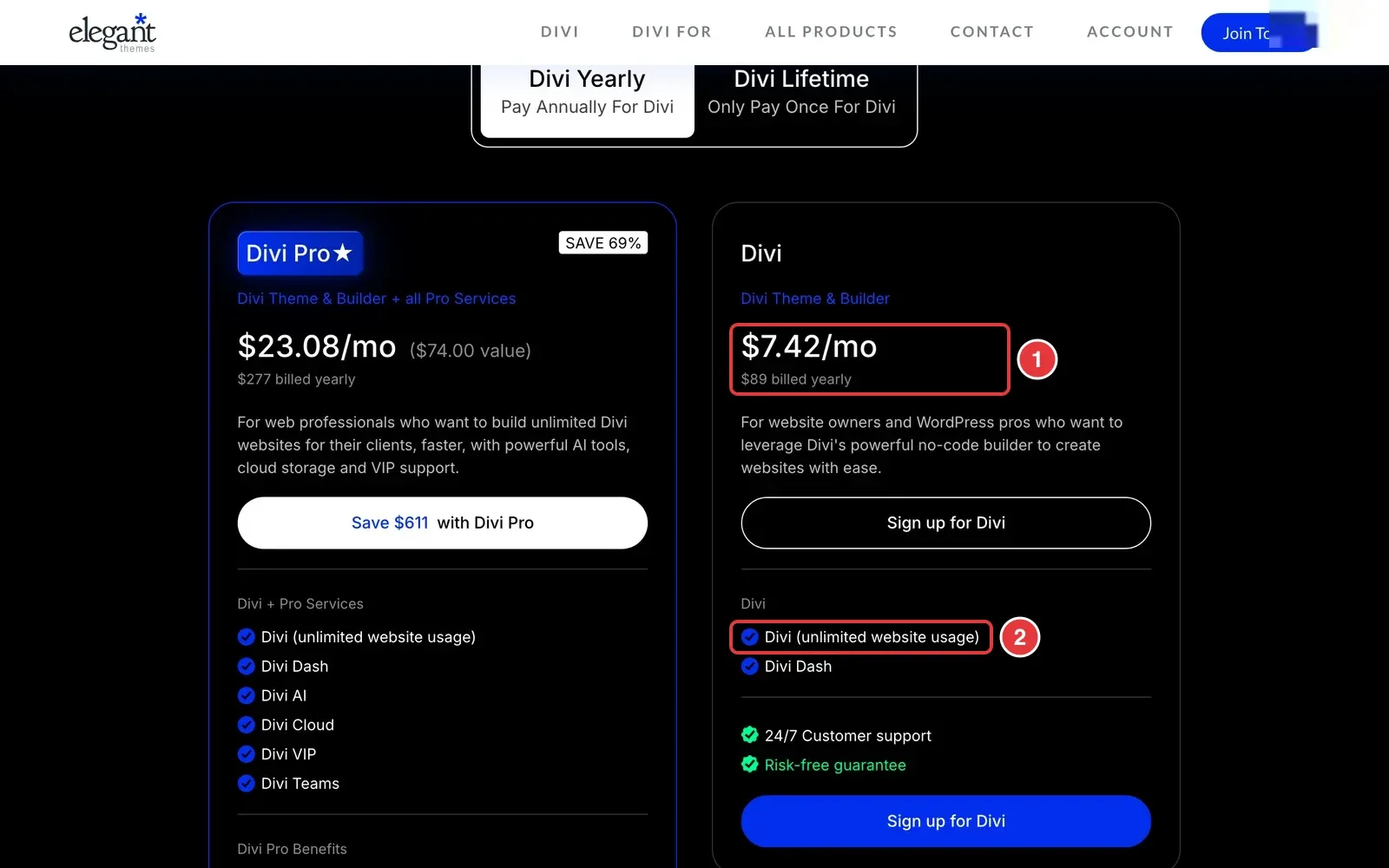Screen dimensions: 1389x868
Task: Click checkmark icon beside Divi Teams
Action: point(247,783)
